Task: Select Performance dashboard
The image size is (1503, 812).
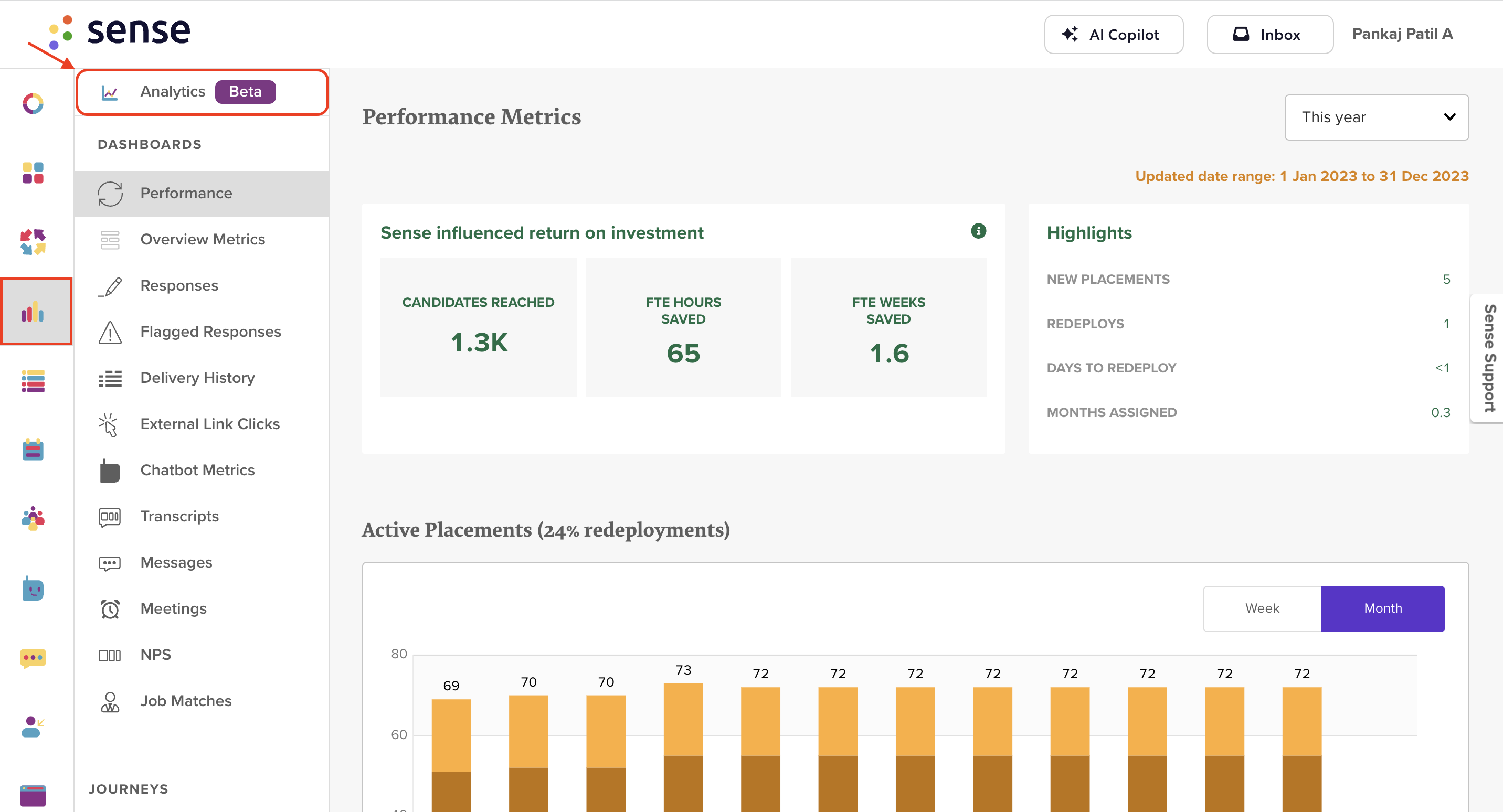Action: point(202,194)
